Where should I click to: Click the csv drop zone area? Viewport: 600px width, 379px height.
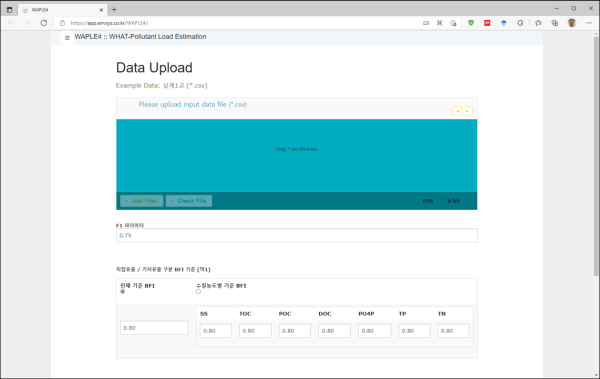(x=297, y=155)
